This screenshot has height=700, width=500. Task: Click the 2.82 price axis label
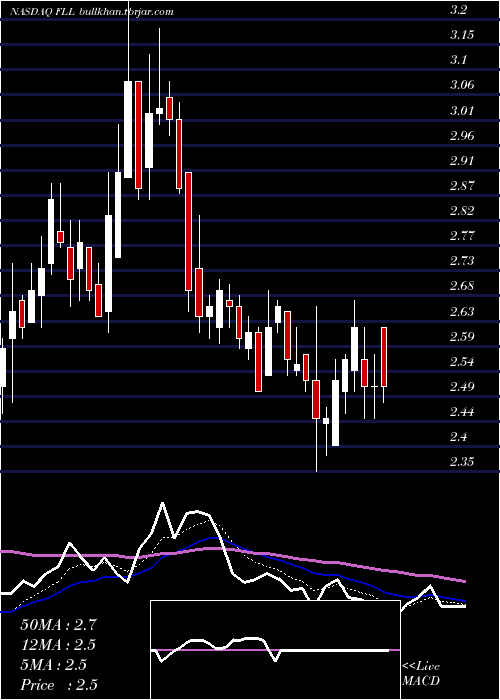coord(462,210)
